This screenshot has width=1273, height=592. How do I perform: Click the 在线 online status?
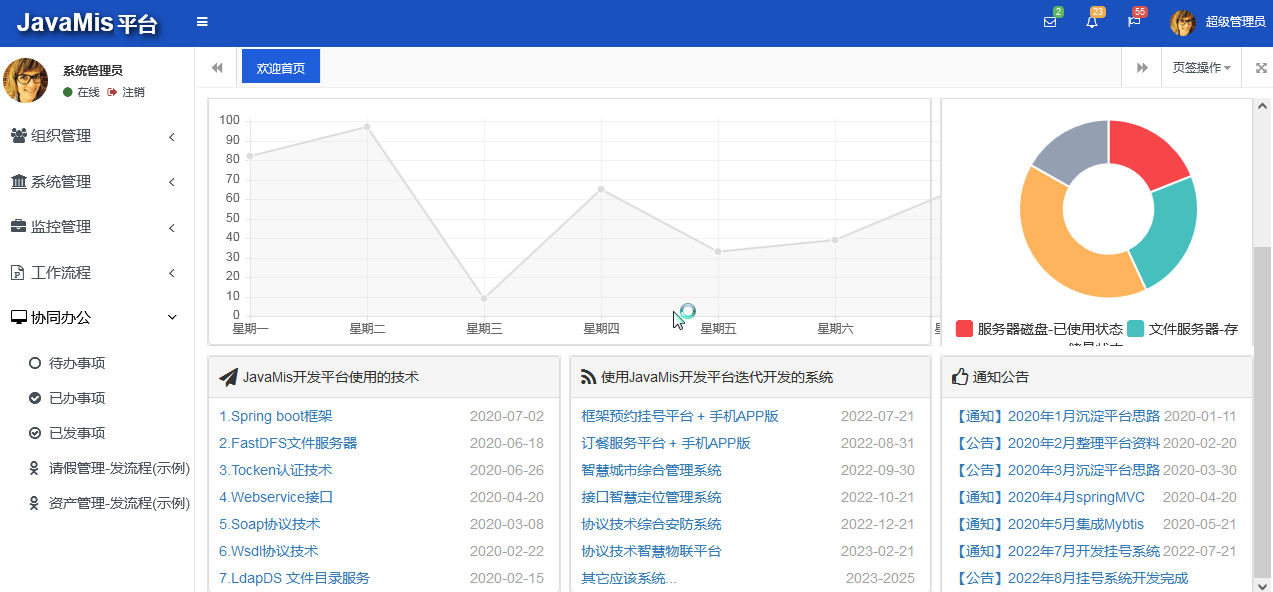(x=81, y=92)
